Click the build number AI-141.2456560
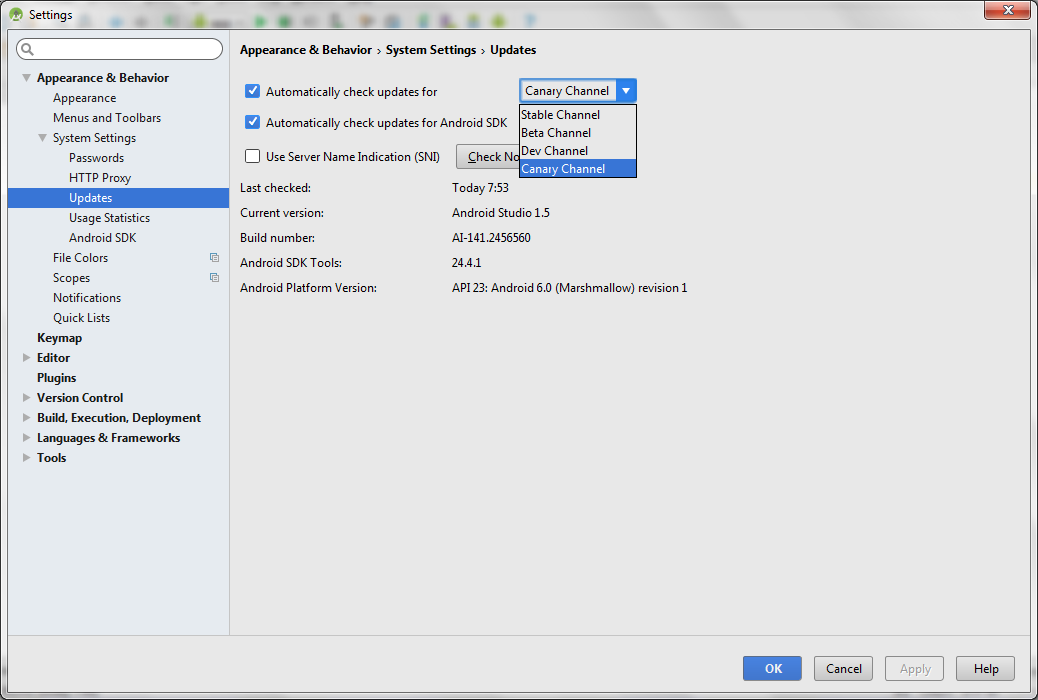The height and width of the screenshot is (700, 1038). (x=491, y=238)
